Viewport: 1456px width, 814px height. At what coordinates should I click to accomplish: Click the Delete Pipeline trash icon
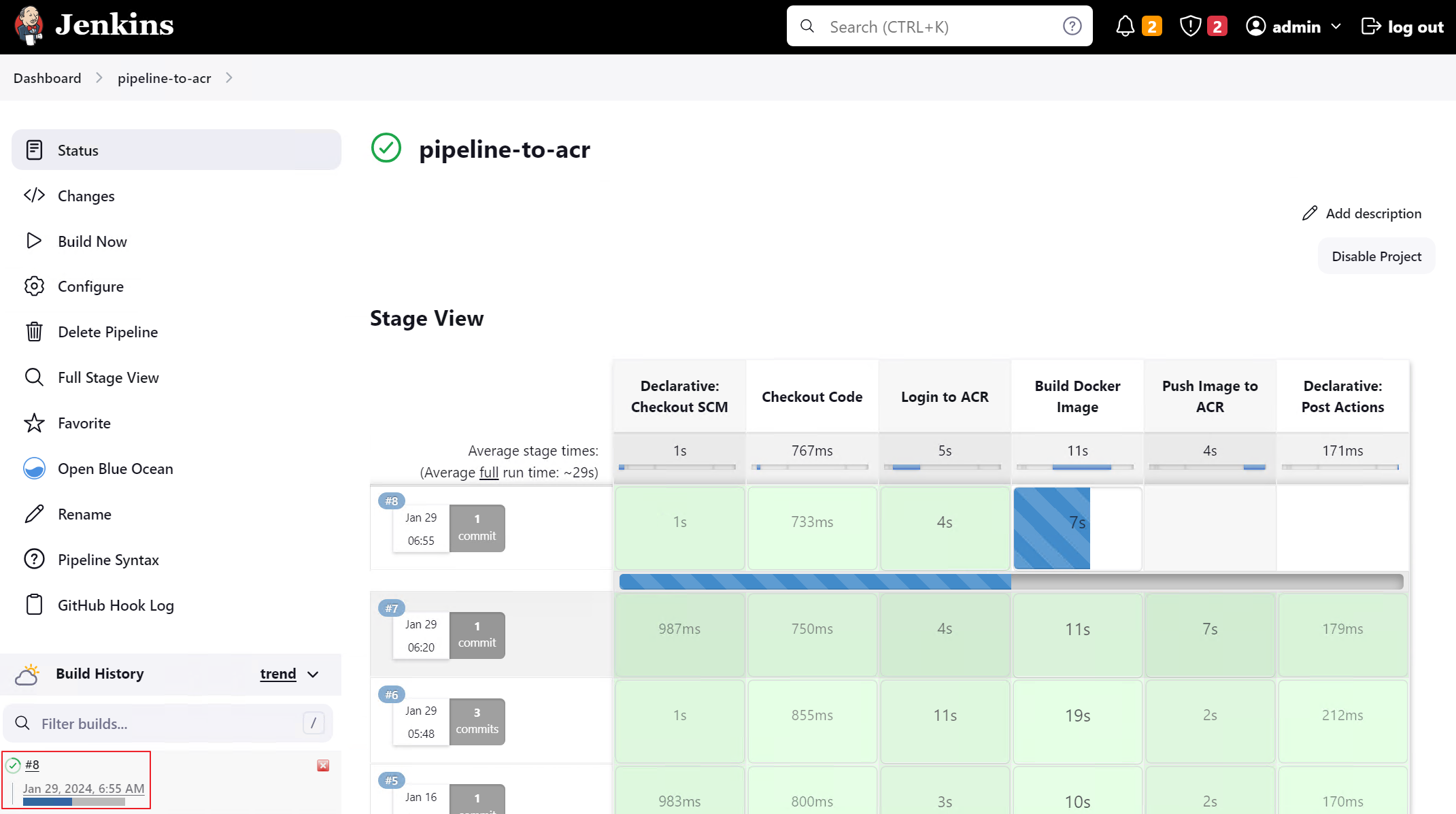(x=34, y=332)
